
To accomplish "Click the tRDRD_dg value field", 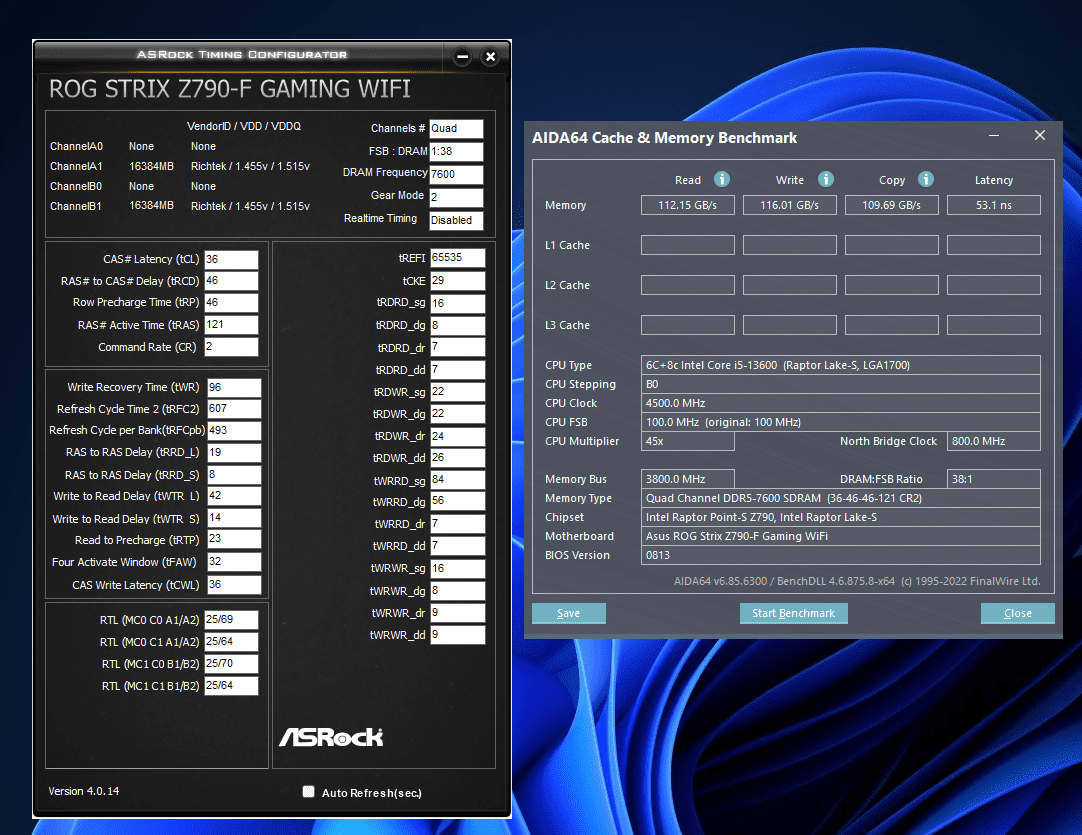I will (x=458, y=326).
